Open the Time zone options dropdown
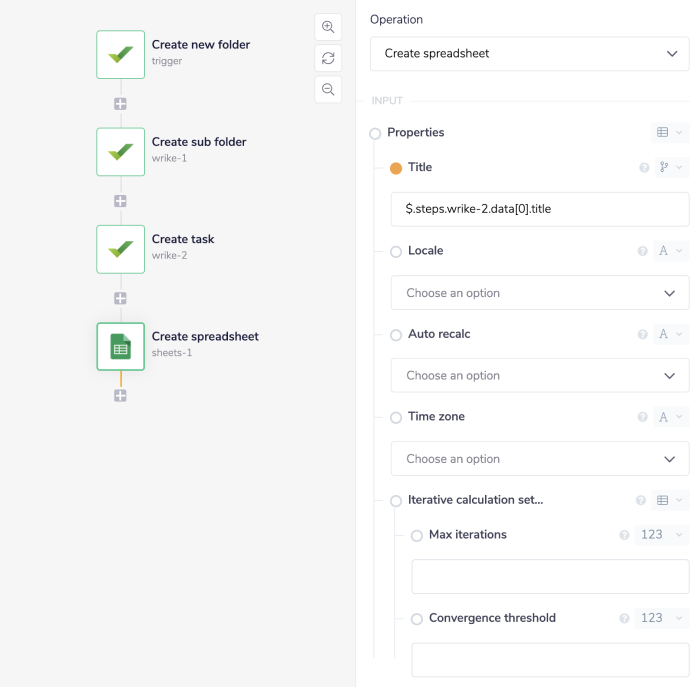This screenshot has width=700, height=687. coord(540,459)
